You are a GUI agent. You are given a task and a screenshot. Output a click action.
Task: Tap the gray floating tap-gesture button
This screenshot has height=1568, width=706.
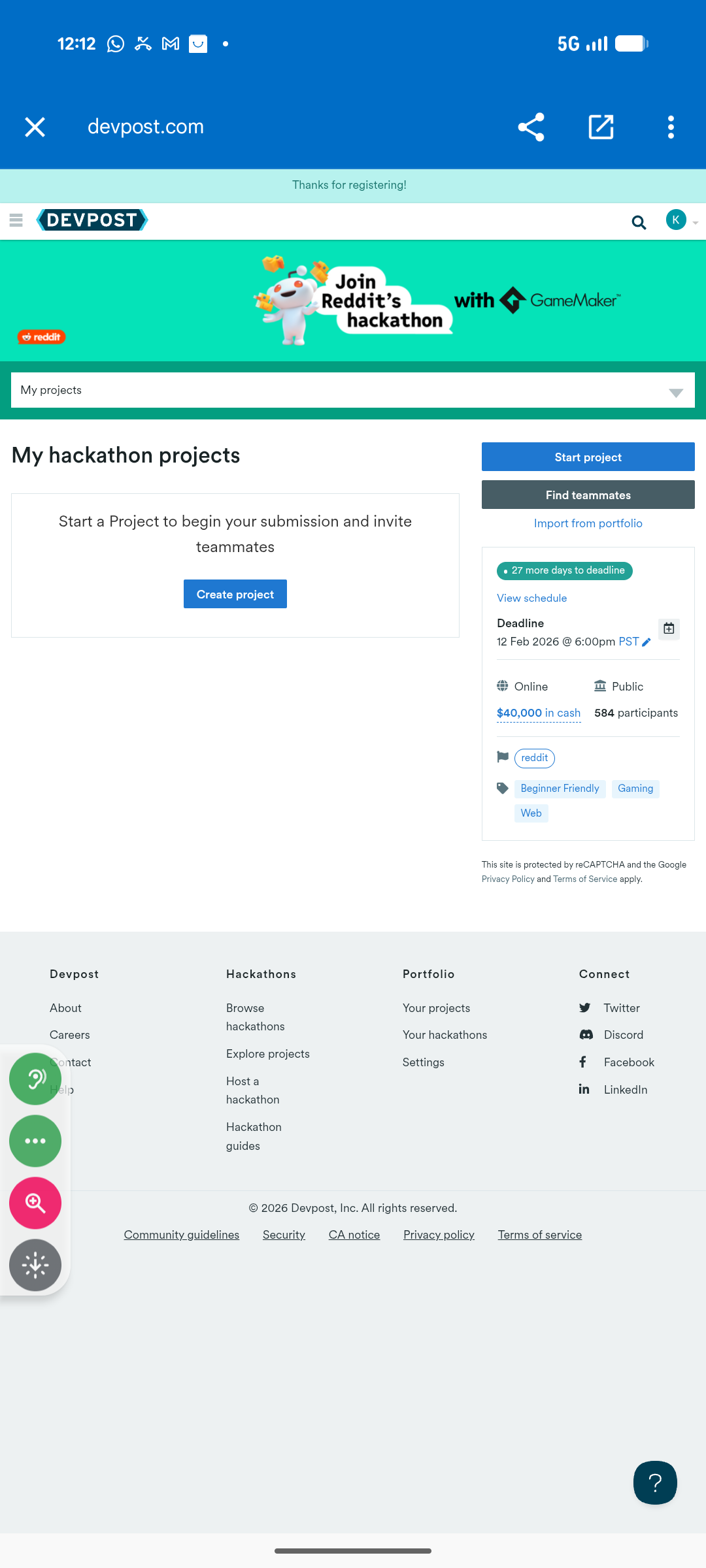coord(35,1265)
